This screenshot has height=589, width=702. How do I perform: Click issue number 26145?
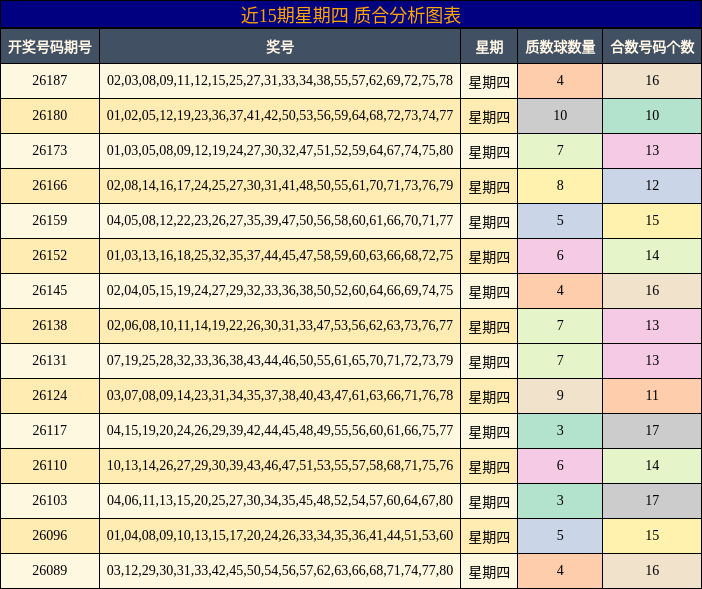click(x=50, y=290)
